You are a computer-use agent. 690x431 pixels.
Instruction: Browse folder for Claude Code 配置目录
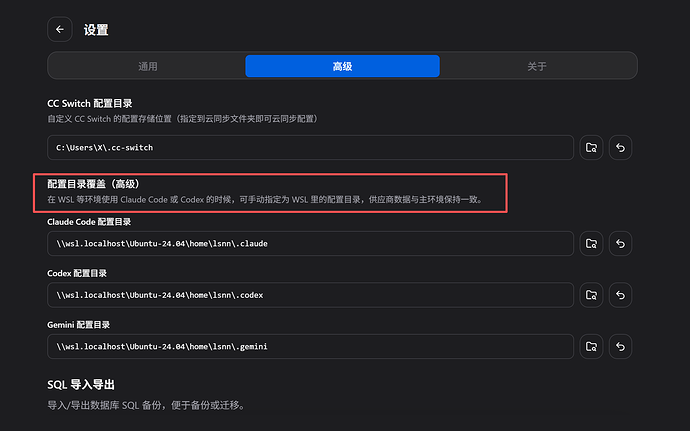click(x=591, y=243)
